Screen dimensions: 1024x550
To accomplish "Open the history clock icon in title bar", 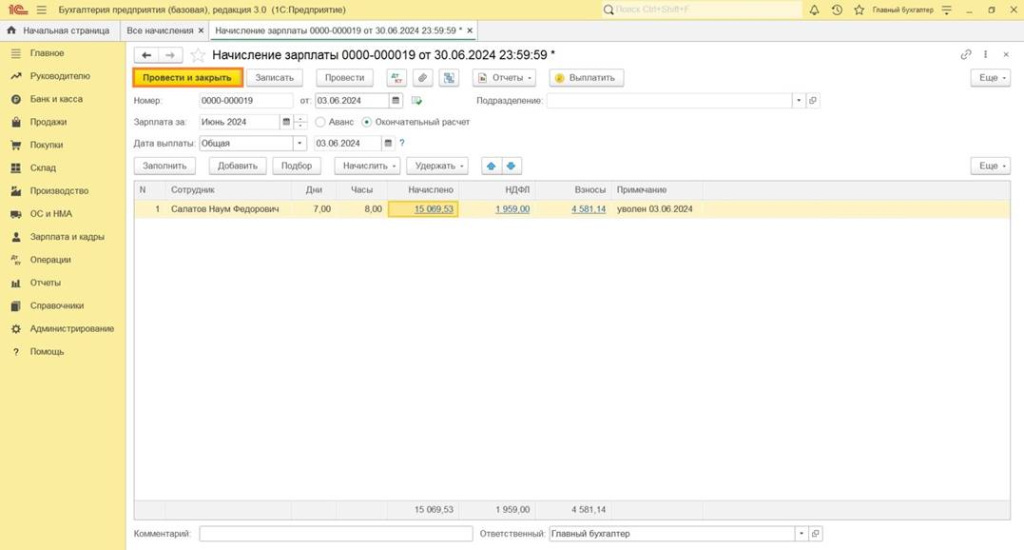I will [837, 9].
